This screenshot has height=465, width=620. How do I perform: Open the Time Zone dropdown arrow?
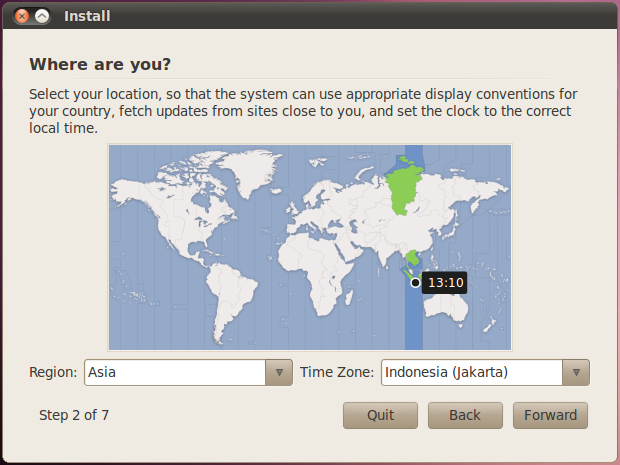[x=576, y=372]
